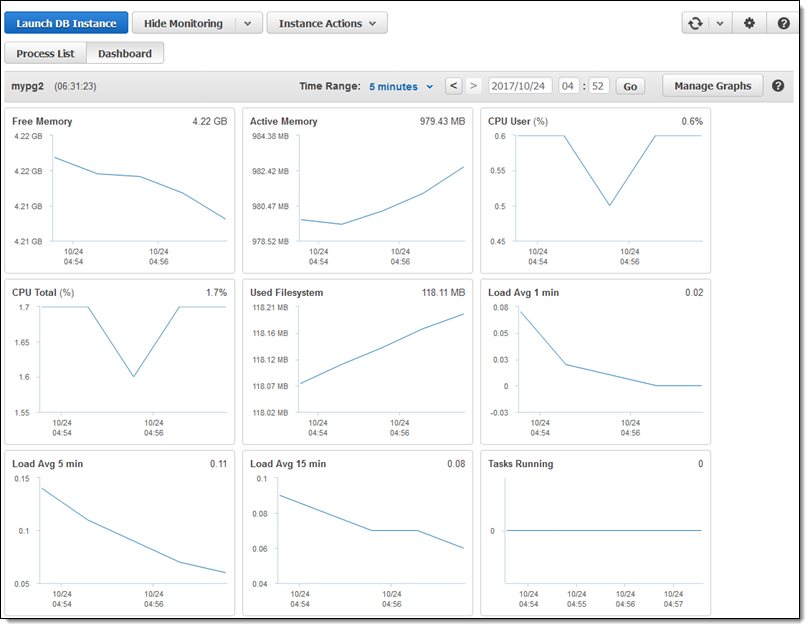Viewport: 810px width, 629px height.
Task: Switch to the Process List tab
Action: pyautogui.click(x=45, y=53)
